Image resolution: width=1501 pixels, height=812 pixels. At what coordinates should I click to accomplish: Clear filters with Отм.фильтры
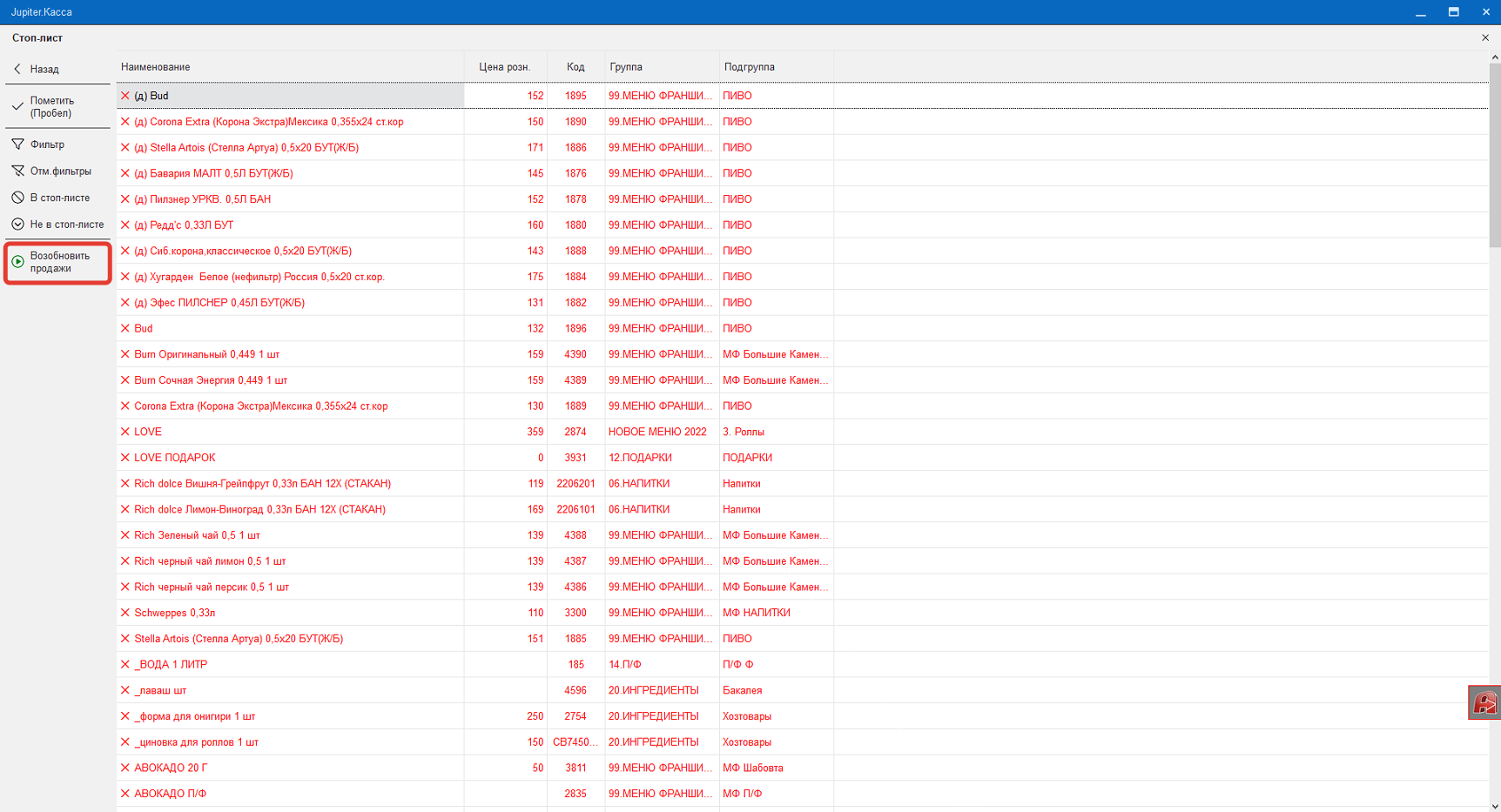[57, 171]
